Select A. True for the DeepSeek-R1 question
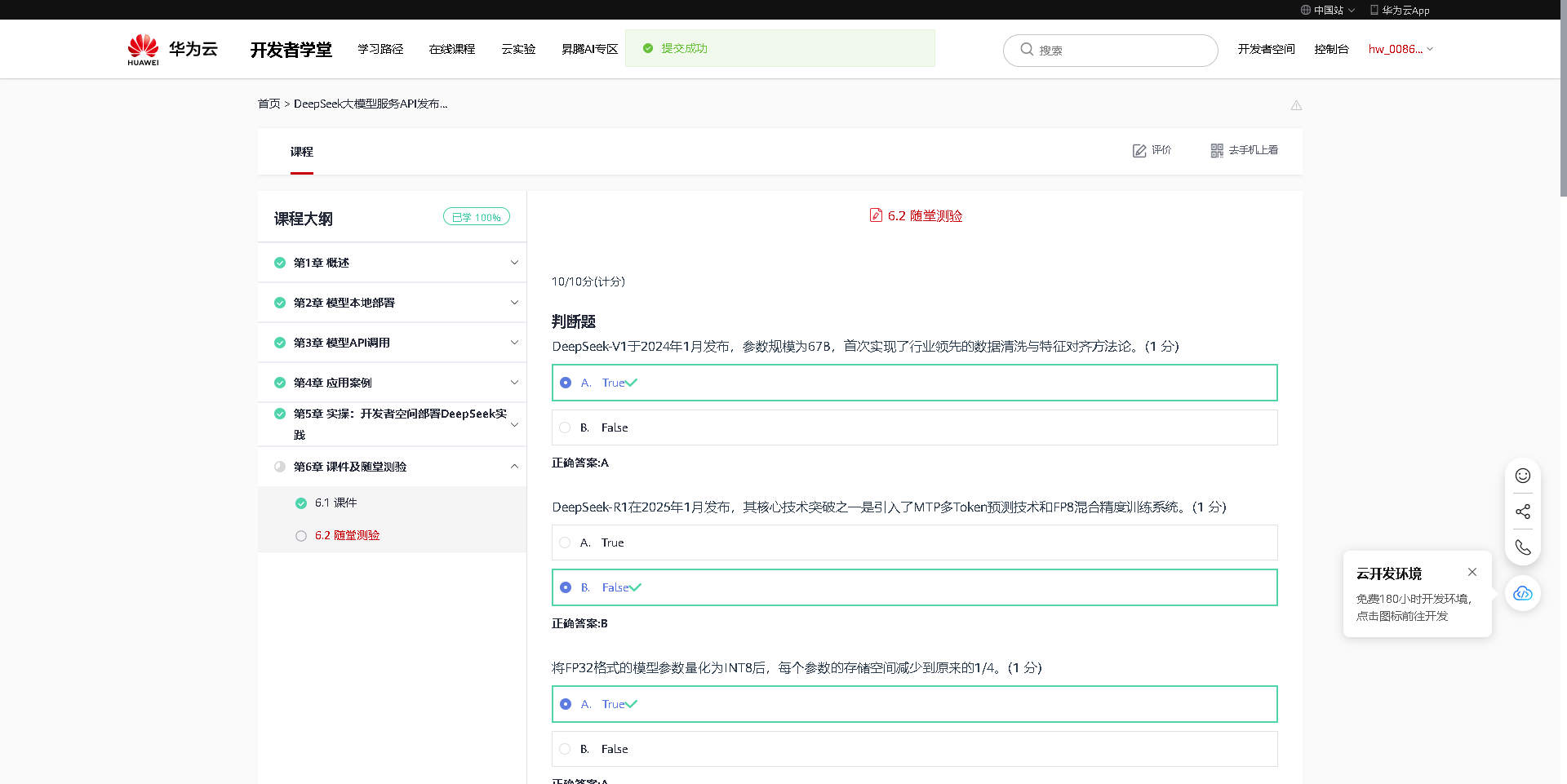Viewport: 1567px width, 784px height. 915,543
